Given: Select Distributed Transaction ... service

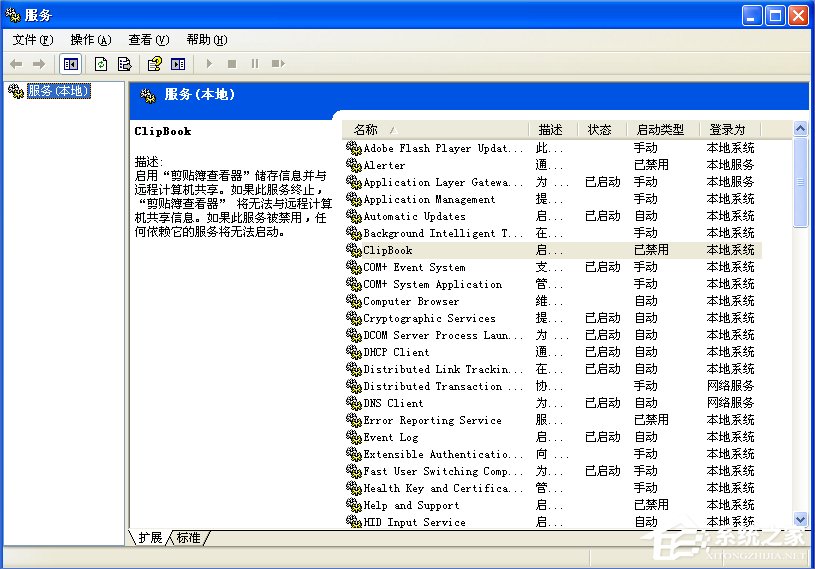Looking at the screenshot, I should [x=443, y=386].
